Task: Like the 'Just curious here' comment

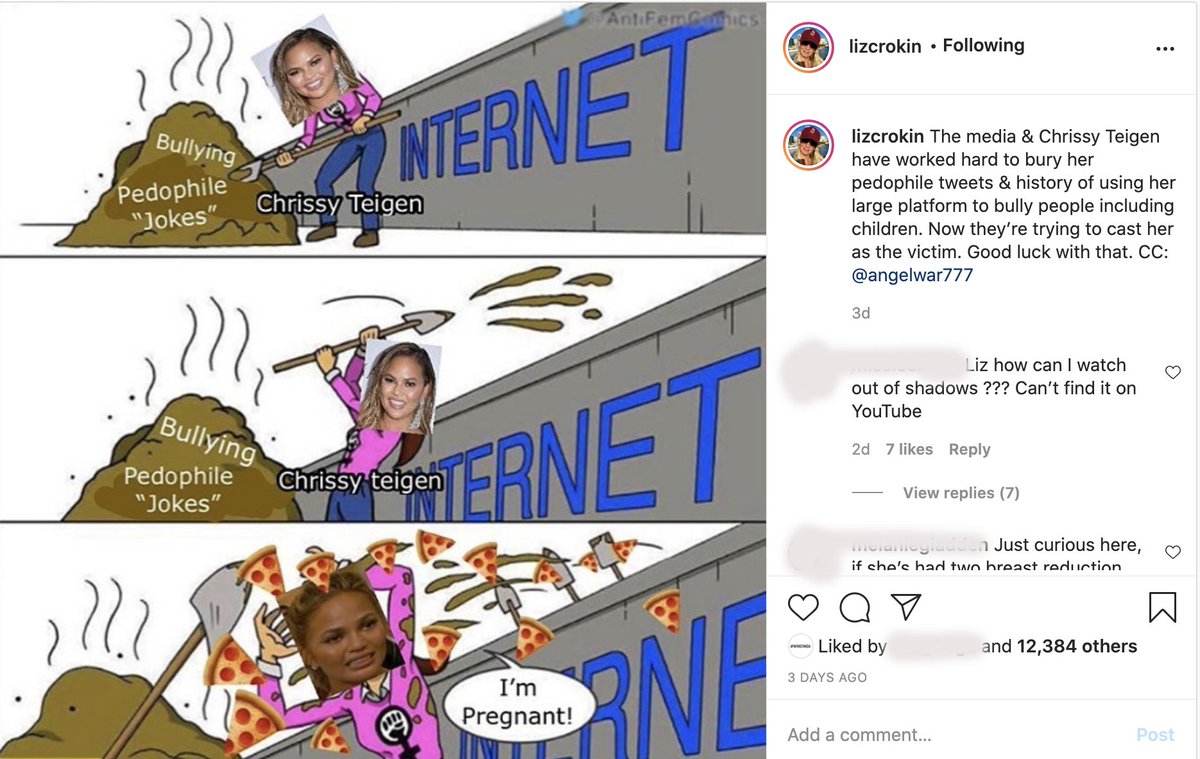Action: click(1173, 552)
